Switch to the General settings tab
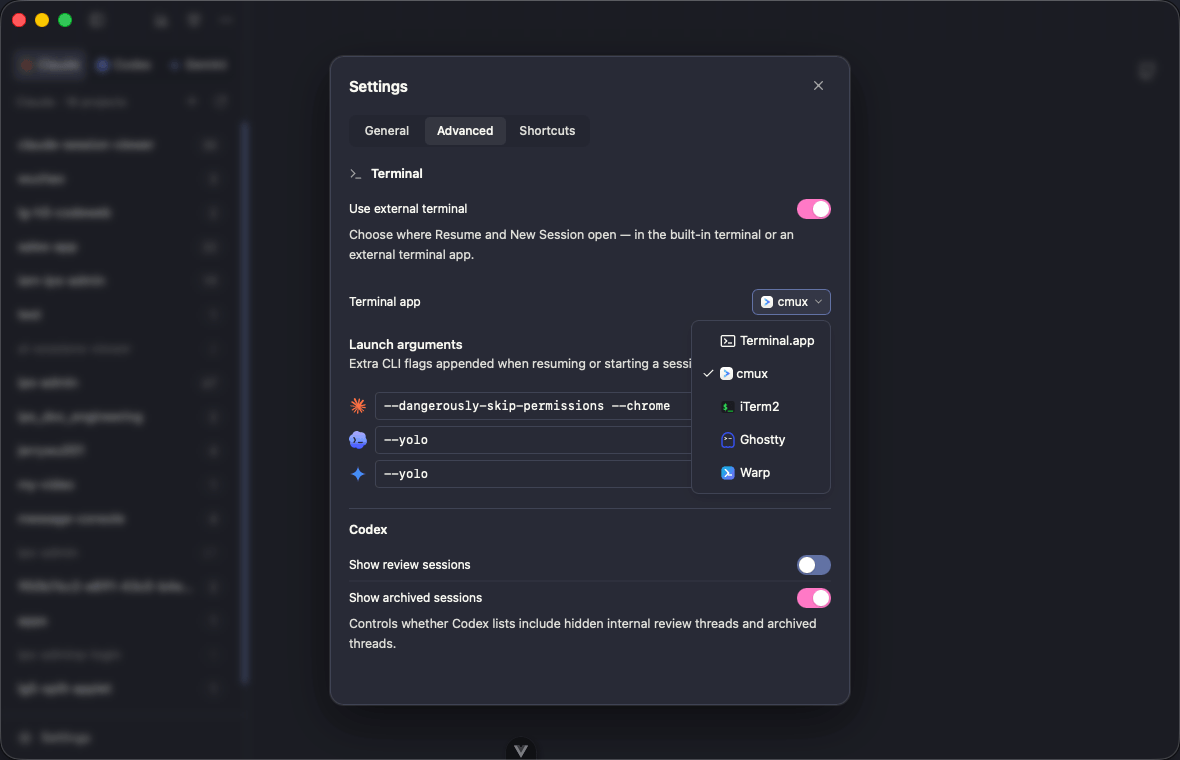 tap(386, 131)
